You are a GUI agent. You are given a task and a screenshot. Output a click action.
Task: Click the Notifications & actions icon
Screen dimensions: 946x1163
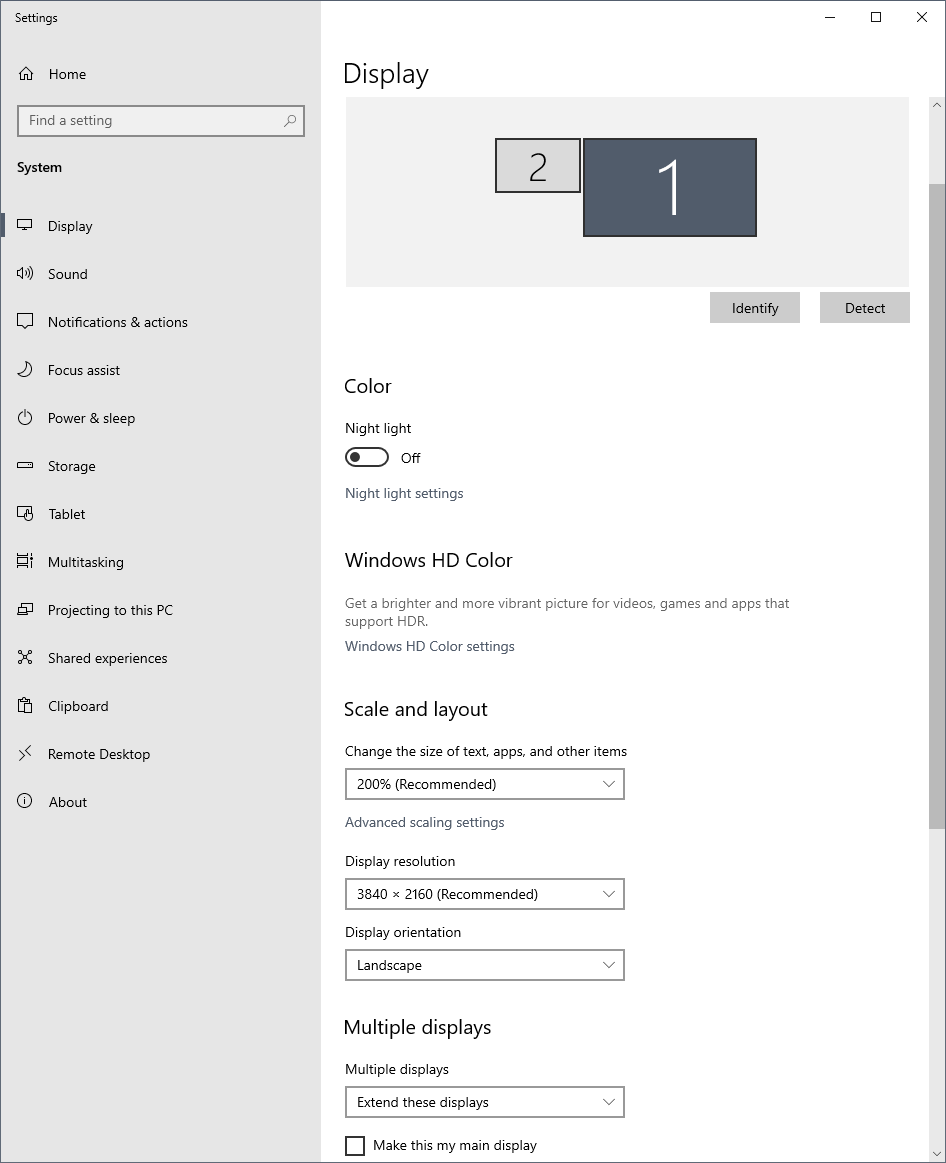(x=25, y=321)
